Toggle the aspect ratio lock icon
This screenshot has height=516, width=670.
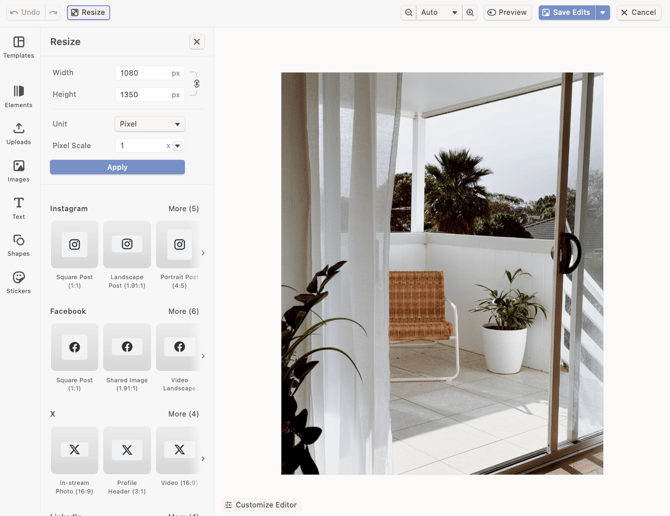point(197,84)
